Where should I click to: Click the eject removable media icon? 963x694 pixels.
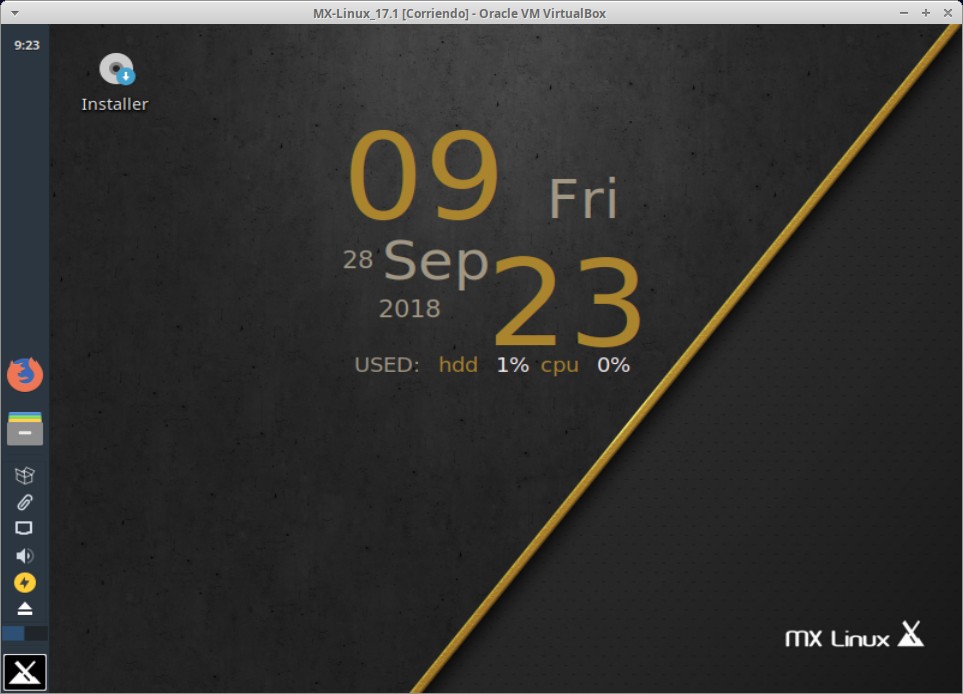click(25, 609)
